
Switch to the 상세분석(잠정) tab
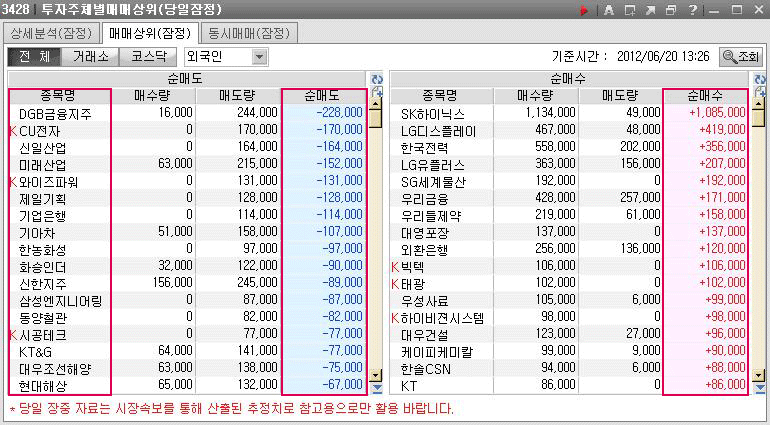coord(52,33)
